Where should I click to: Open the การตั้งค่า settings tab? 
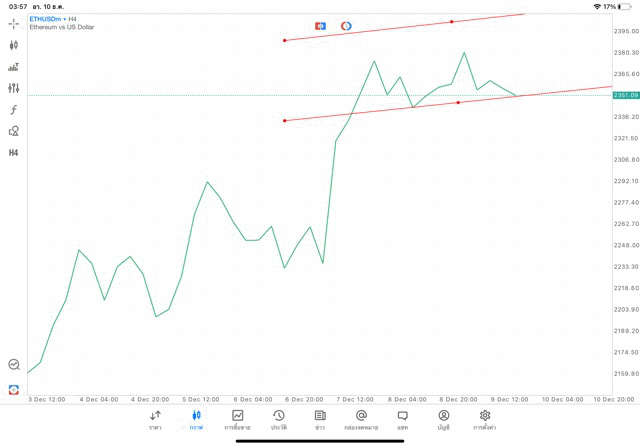click(485, 420)
